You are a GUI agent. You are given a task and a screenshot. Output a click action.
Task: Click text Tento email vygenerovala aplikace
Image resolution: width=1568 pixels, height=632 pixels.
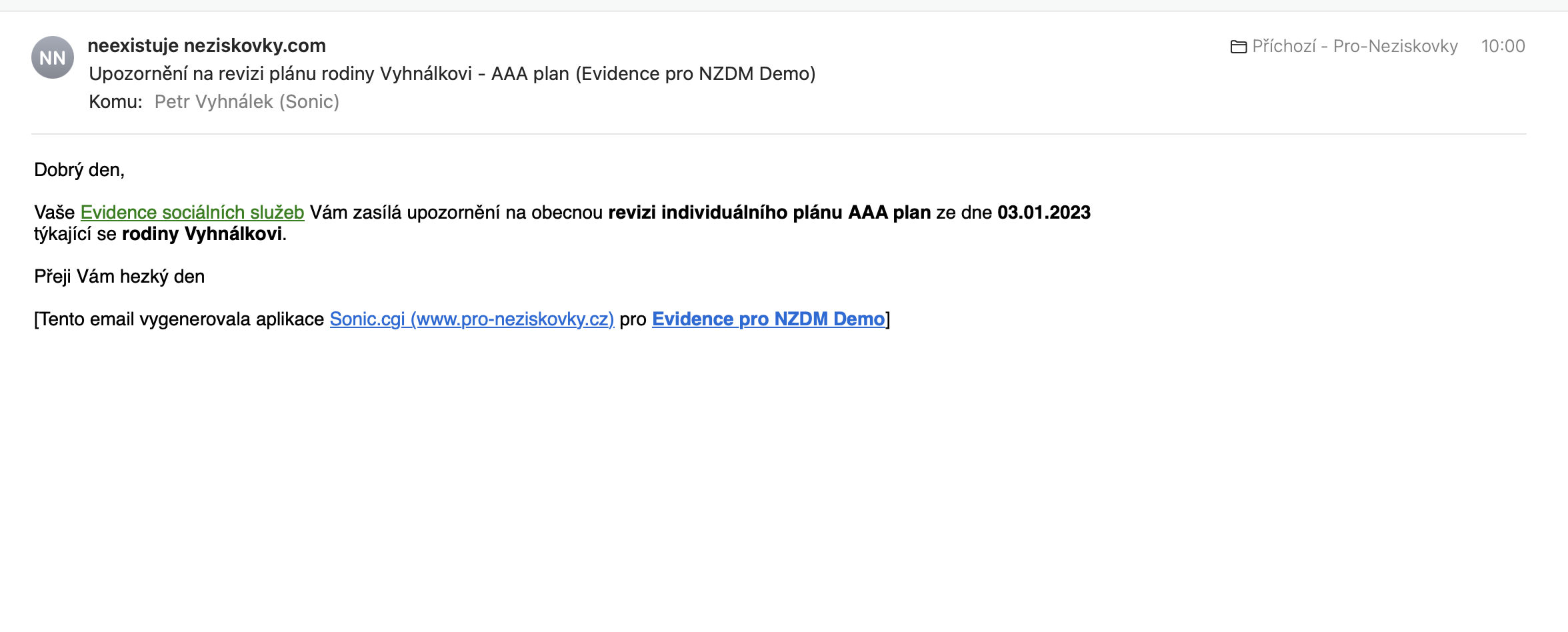tap(181, 319)
